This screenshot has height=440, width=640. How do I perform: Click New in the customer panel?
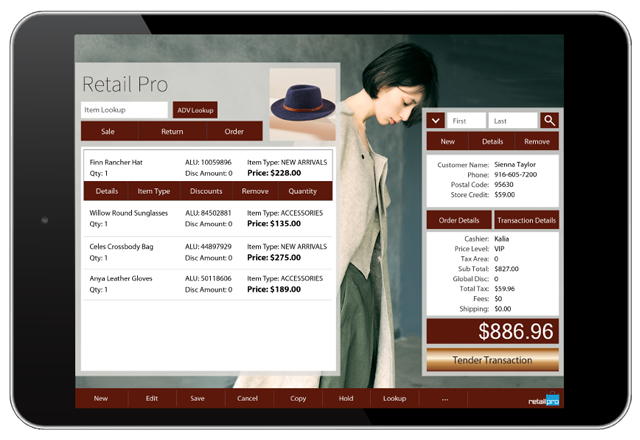[x=447, y=141]
